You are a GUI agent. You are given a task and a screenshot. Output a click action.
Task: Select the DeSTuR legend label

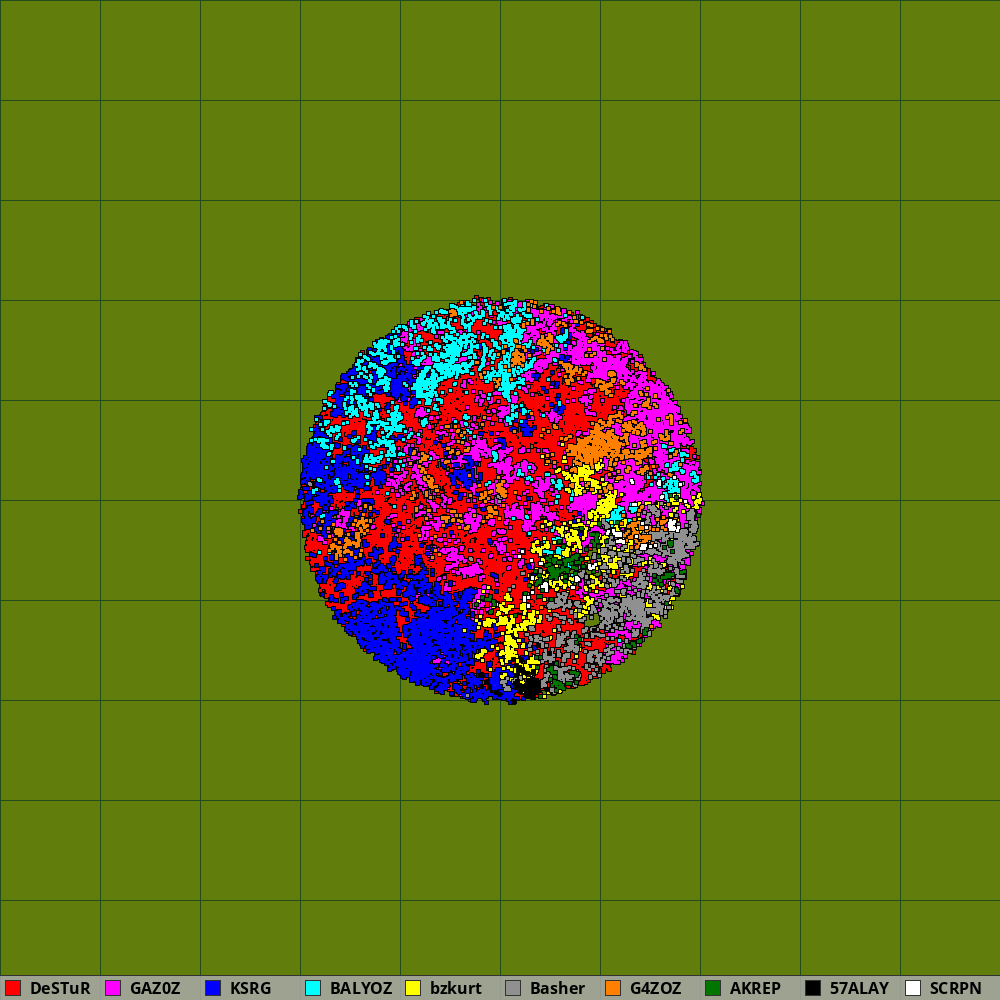(60, 988)
